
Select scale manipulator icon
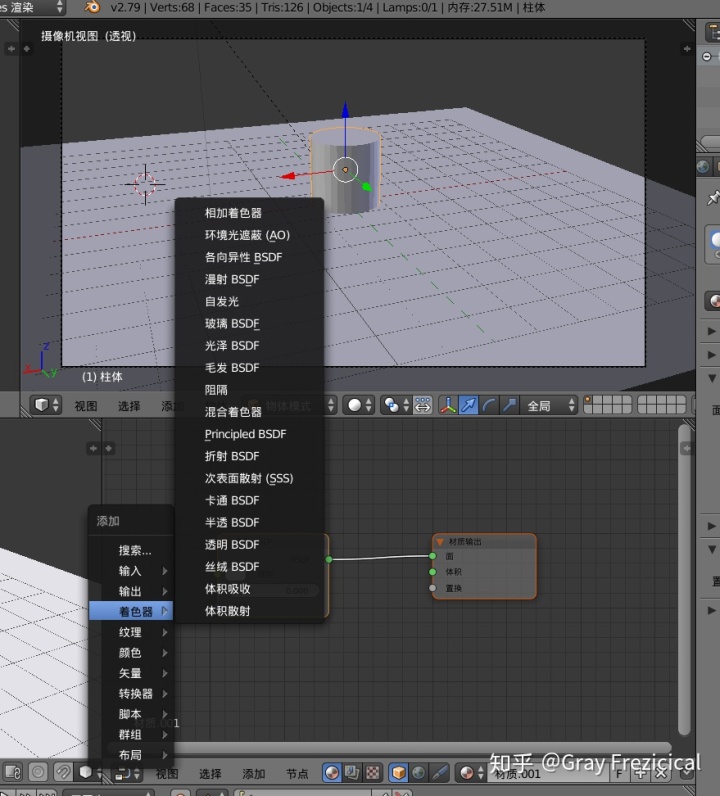[x=509, y=405]
